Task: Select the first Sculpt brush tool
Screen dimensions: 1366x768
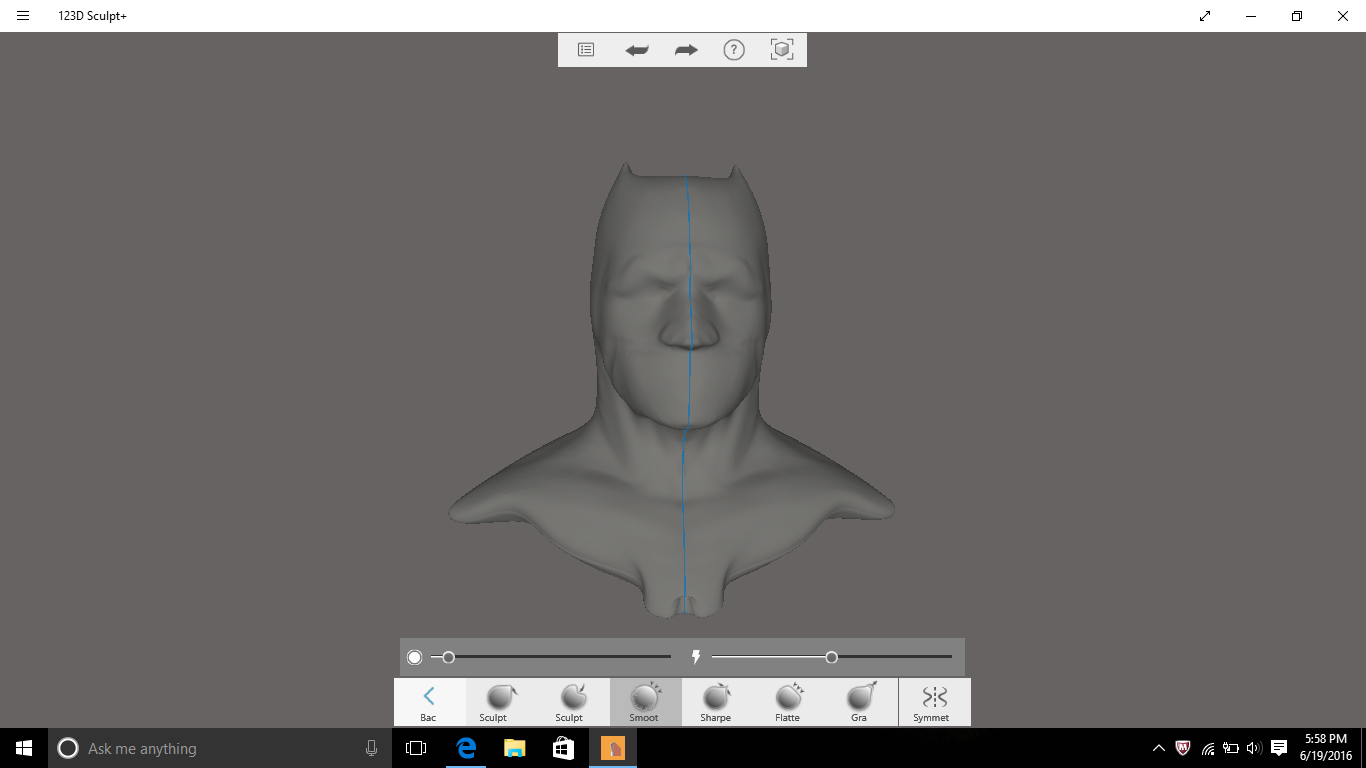Action: point(501,702)
